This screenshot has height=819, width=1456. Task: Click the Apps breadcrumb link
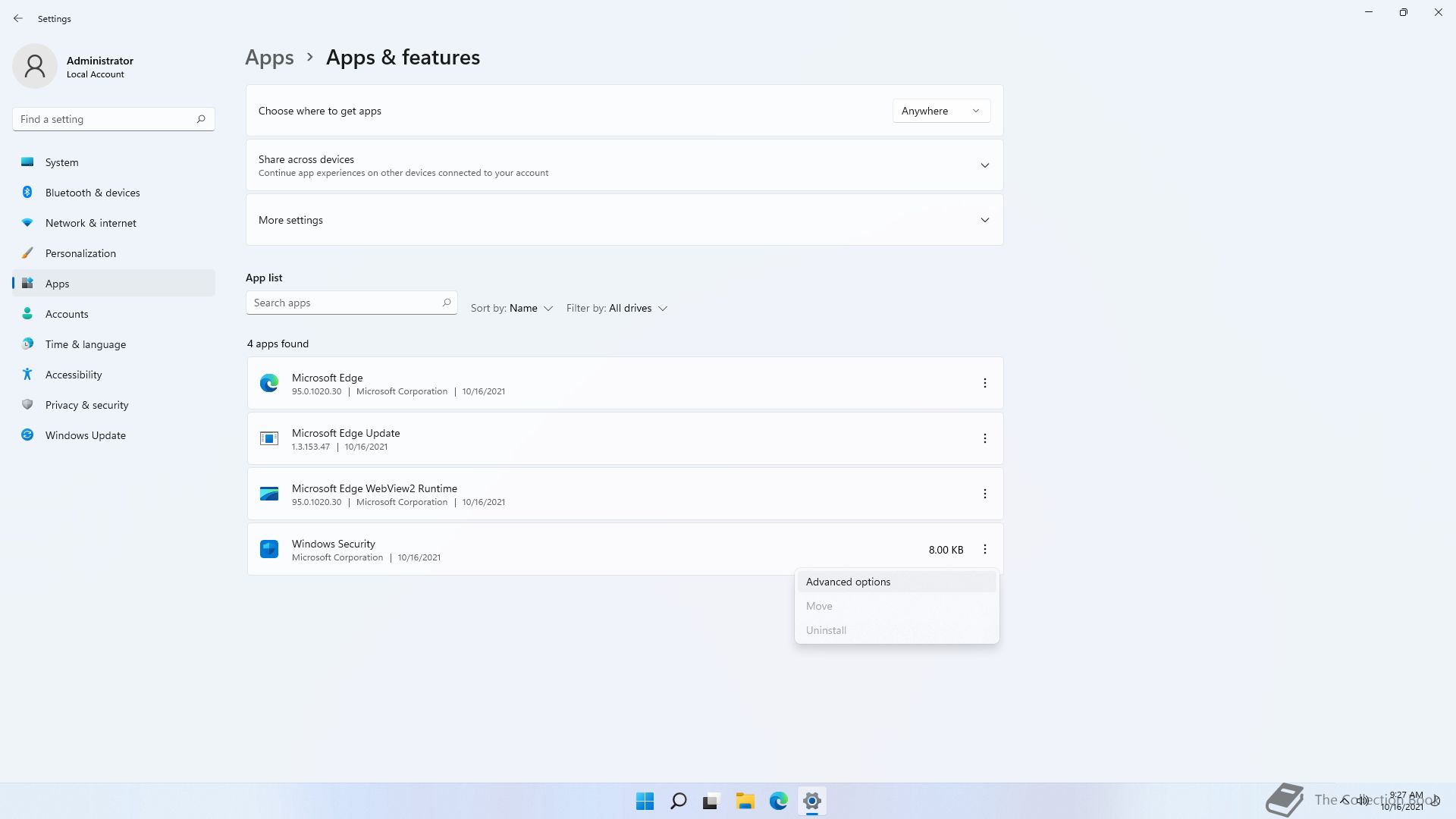point(269,58)
